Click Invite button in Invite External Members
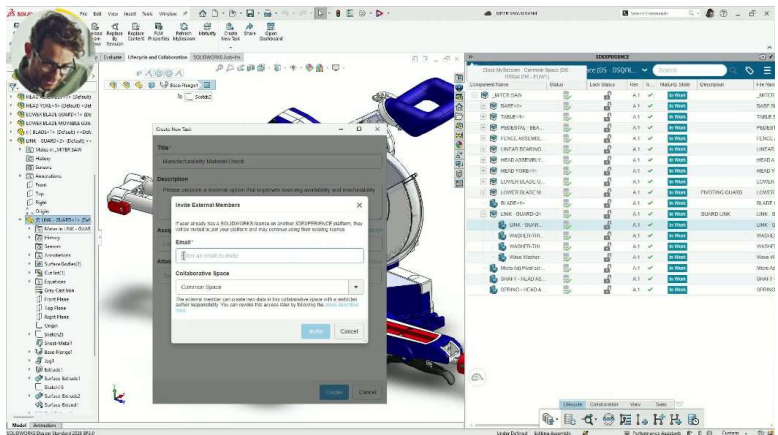This screenshot has width=778, height=435. click(x=316, y=331)
